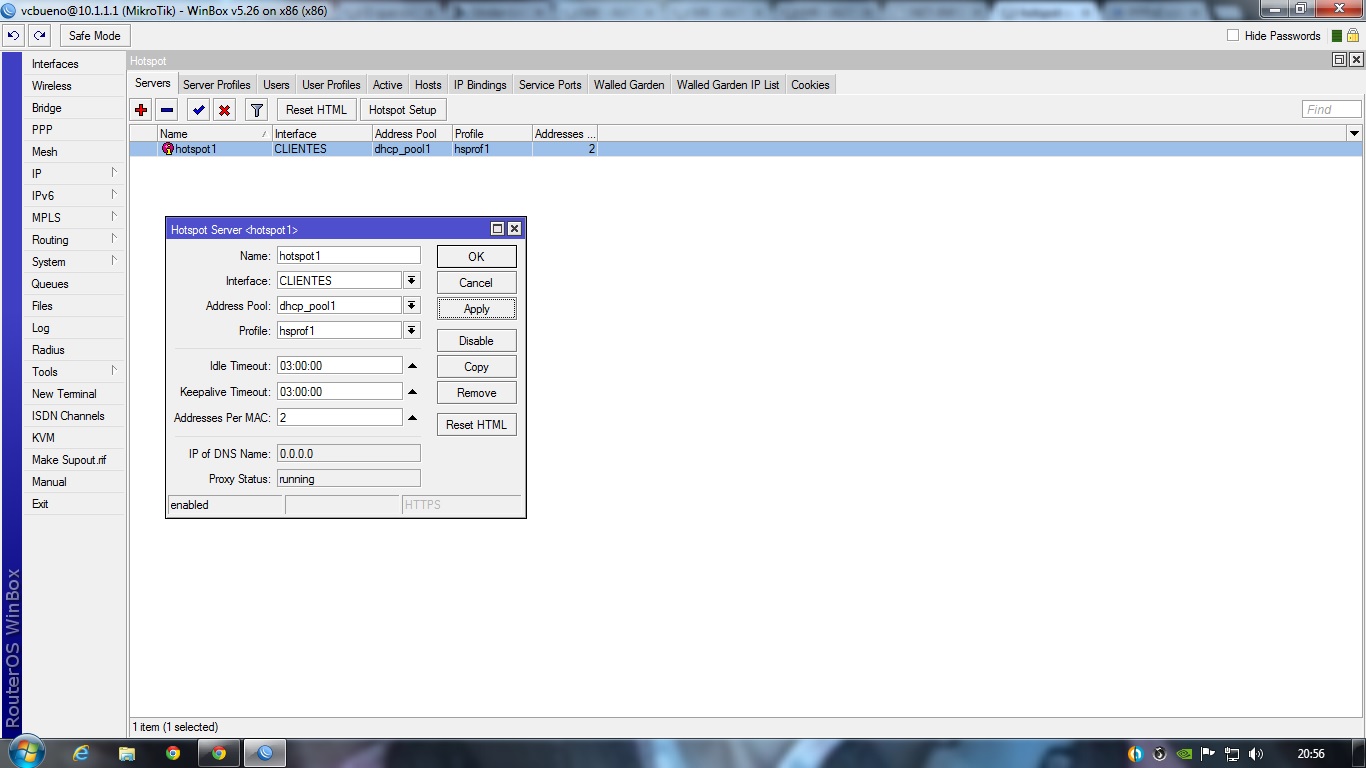Click the red plus add server icon

[141, 110]
